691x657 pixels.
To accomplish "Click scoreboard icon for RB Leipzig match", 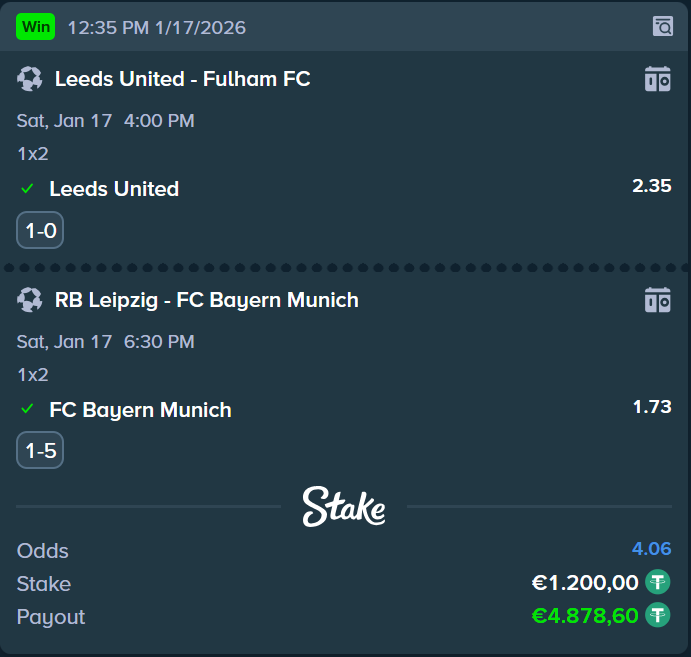I will click(x=657, y=300).
